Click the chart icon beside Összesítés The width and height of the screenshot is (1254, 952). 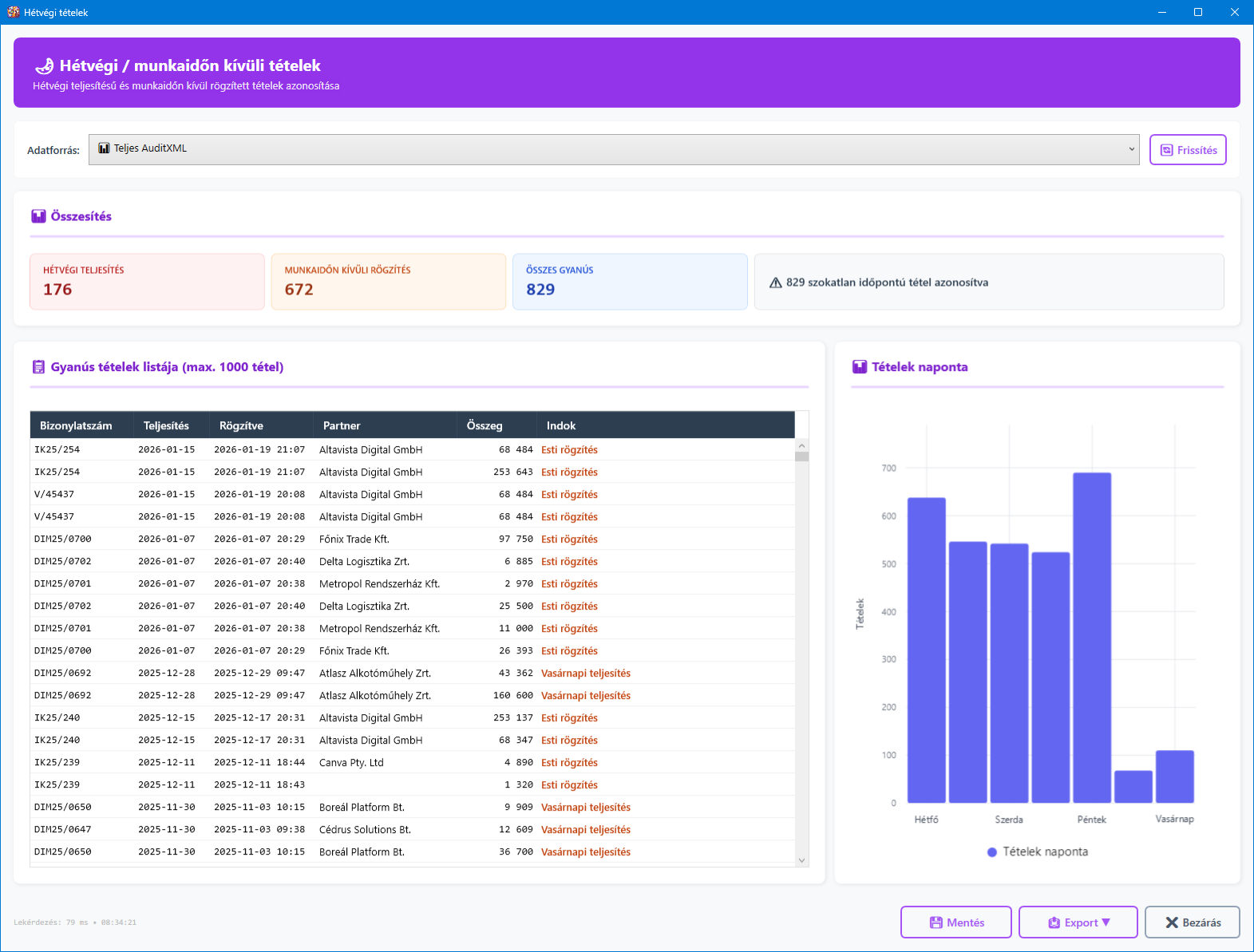point(38,216)
